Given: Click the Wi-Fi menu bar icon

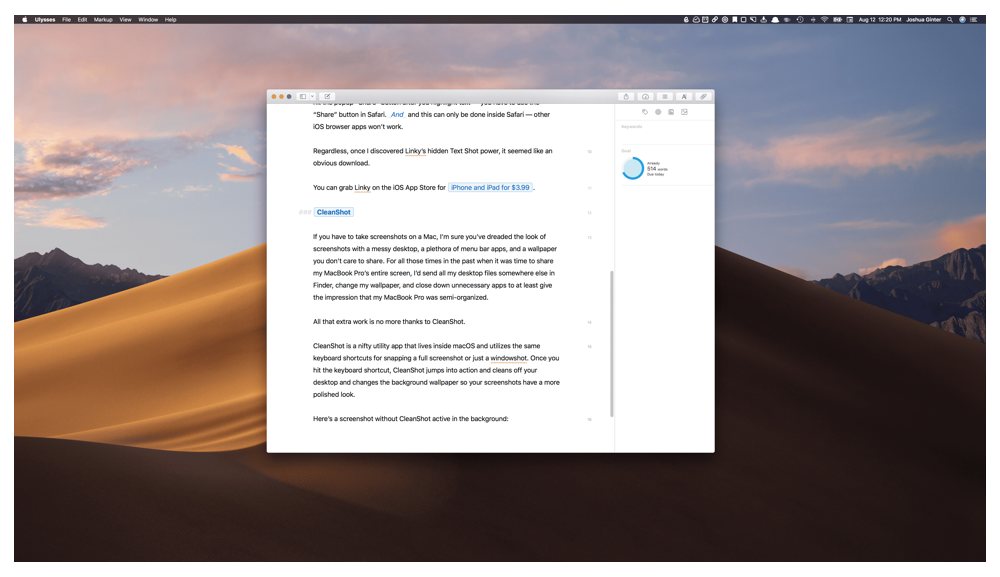Looking at the screenshot, I should click(x=824, y=20).
